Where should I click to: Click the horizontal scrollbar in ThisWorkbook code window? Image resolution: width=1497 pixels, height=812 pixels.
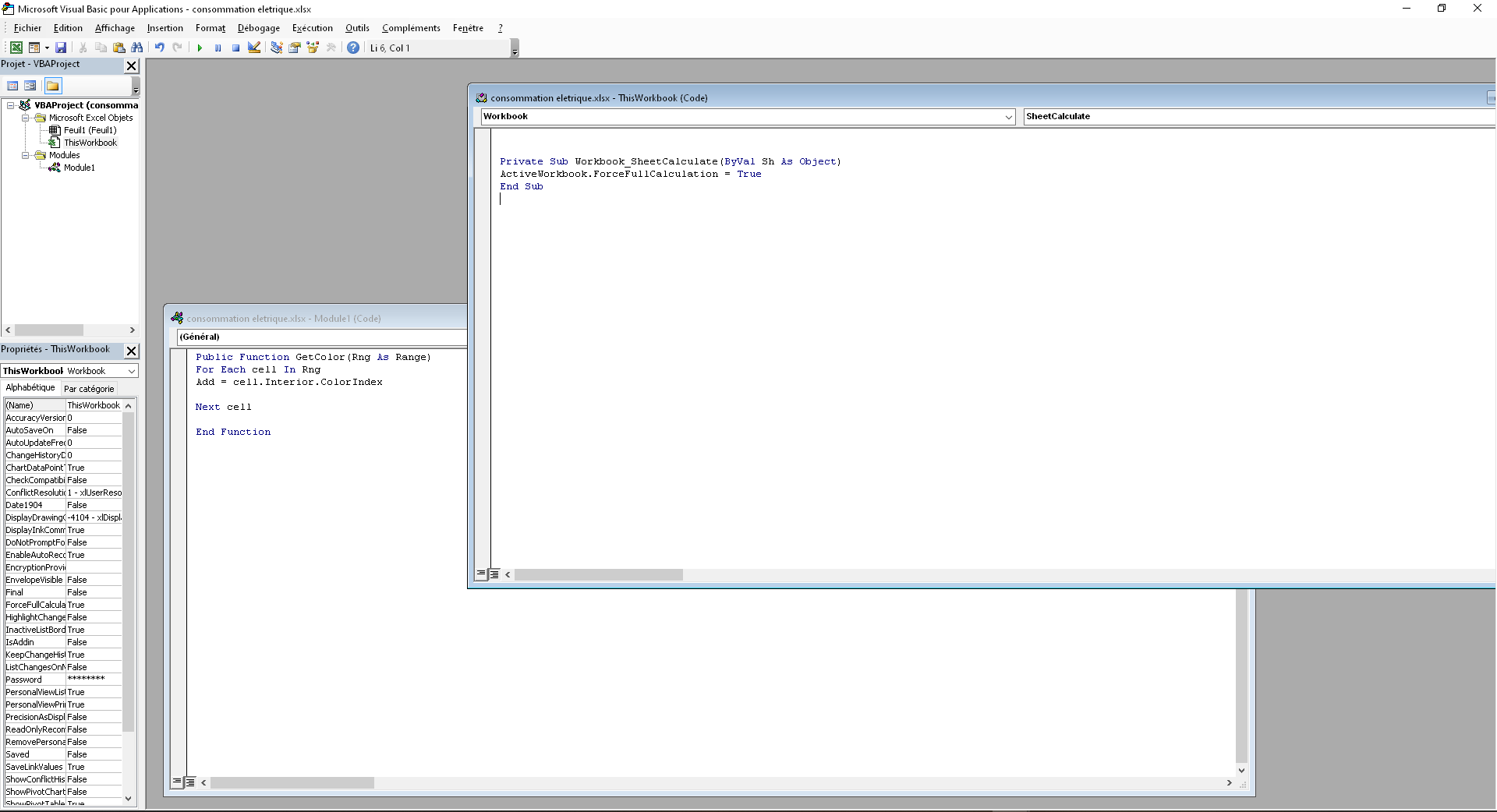coord(999,574)
